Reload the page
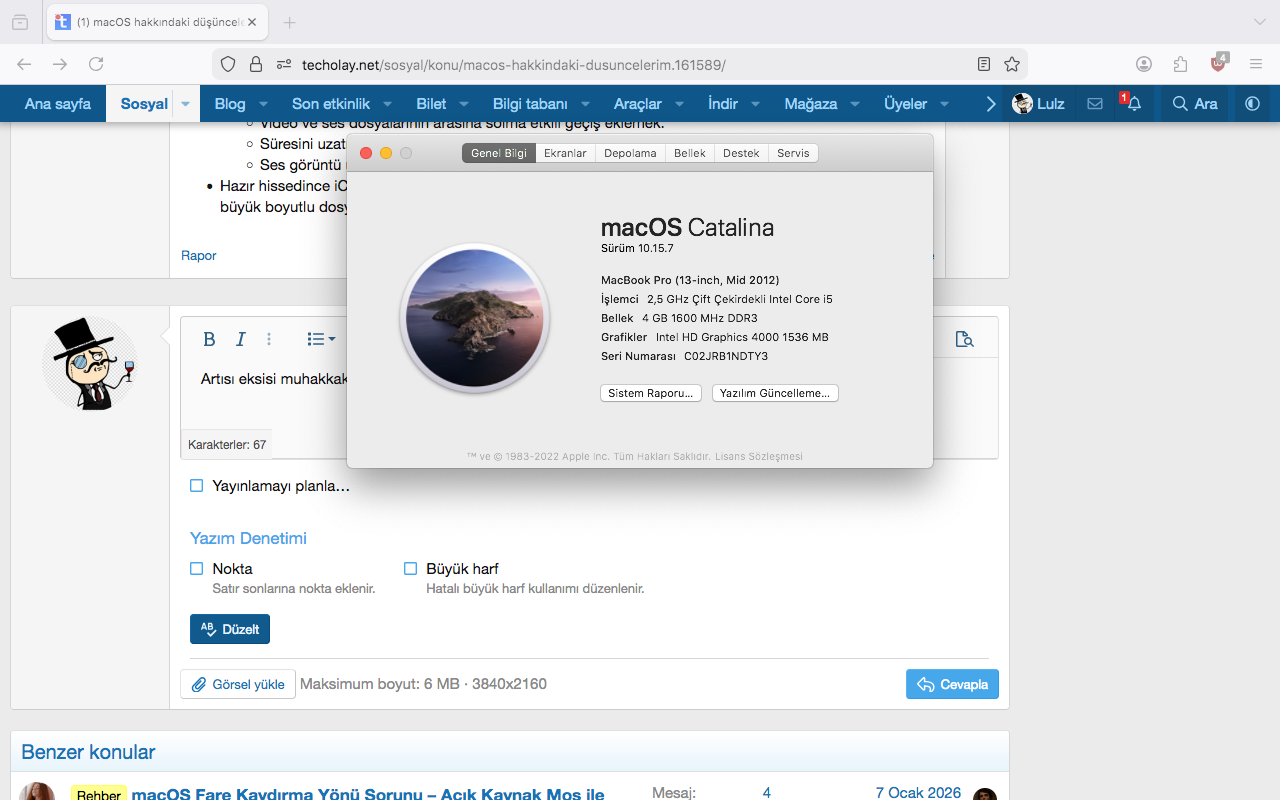The height and width of the screenshot is (800, 1280). point(96,64)
